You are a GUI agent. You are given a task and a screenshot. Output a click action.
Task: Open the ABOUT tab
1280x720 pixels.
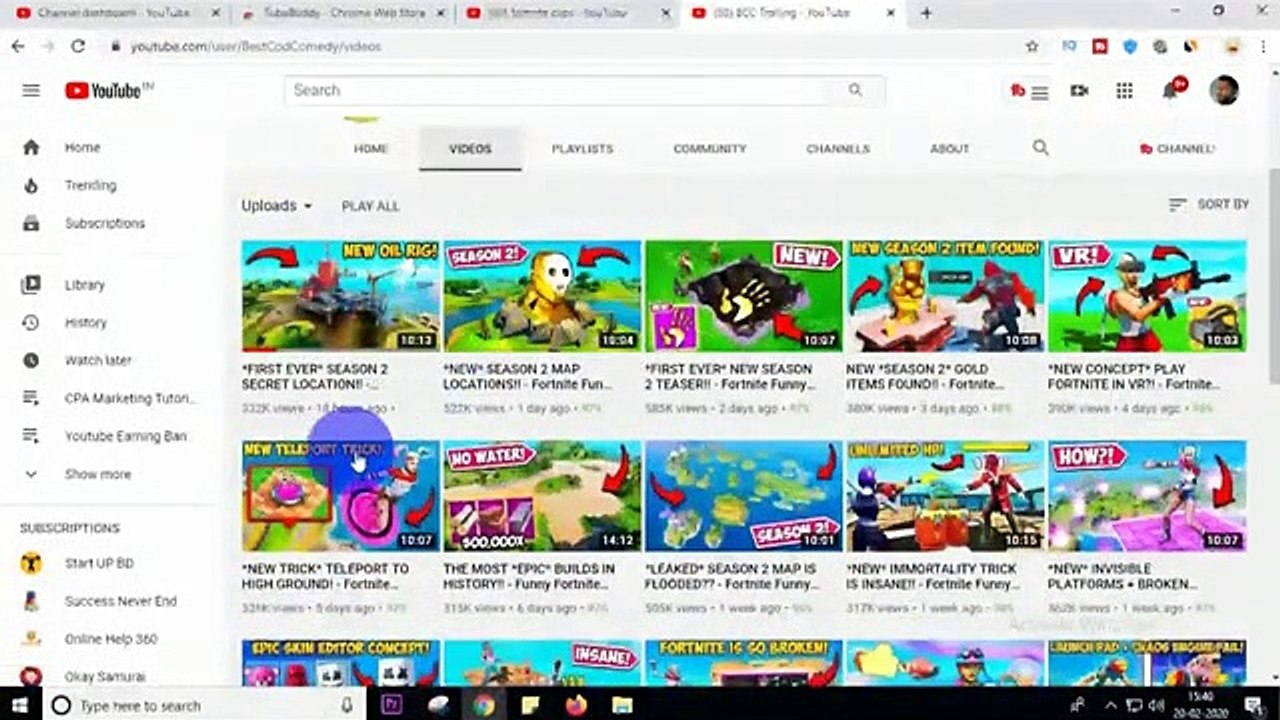[x=950, y=148]
